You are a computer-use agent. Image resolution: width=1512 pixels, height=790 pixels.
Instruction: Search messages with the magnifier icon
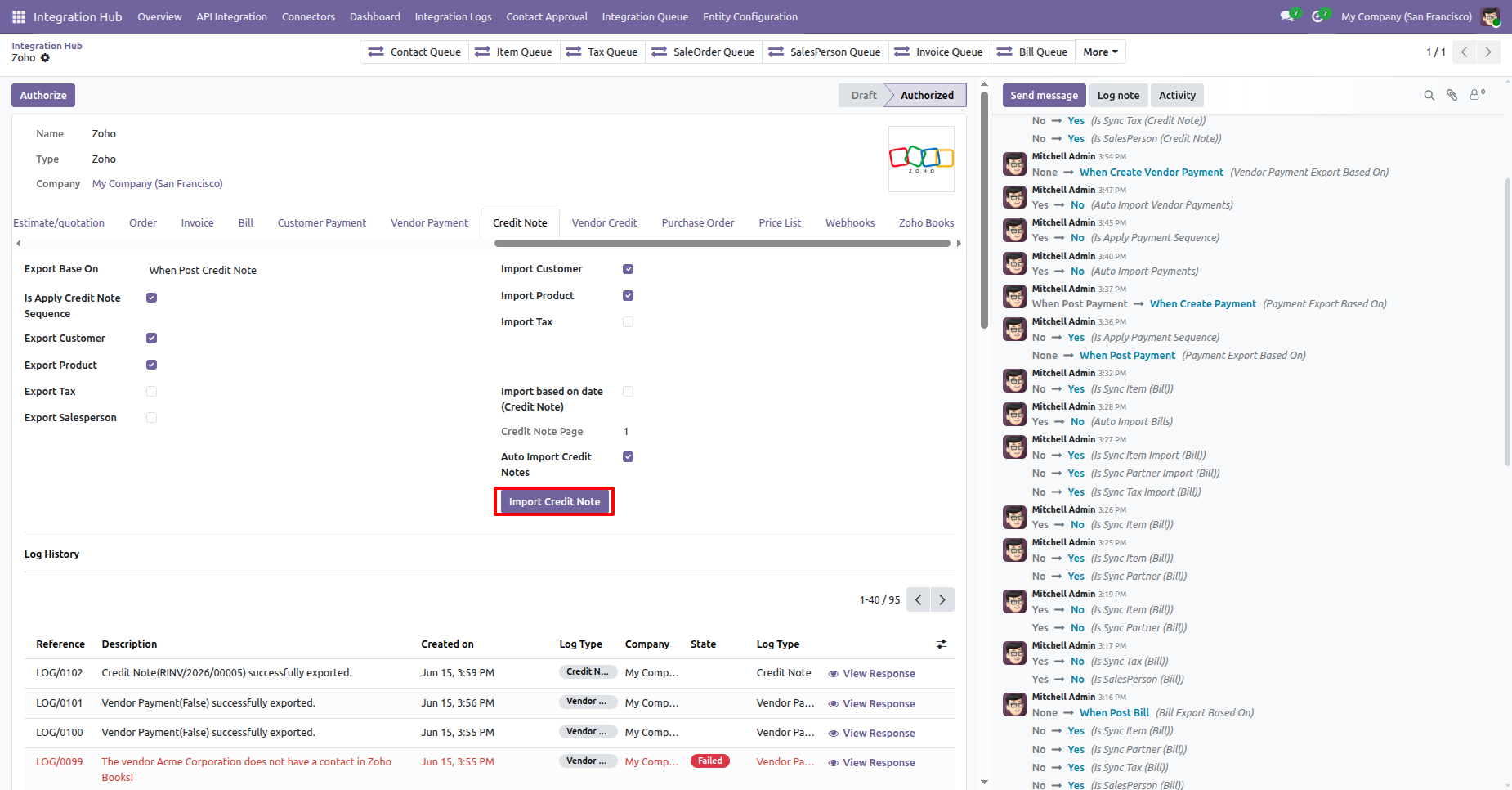[1429, 95]
